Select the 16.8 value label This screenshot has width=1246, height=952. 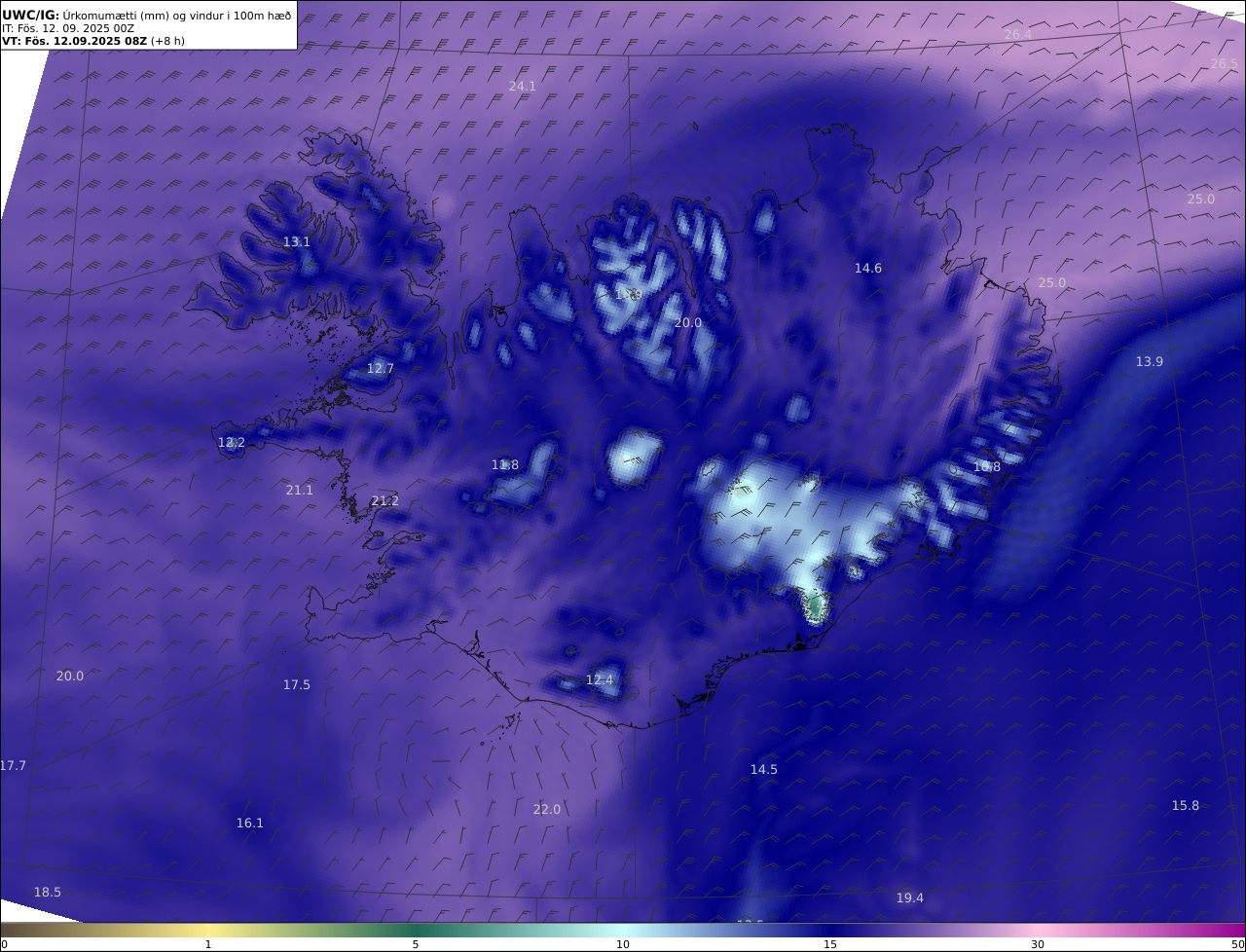987,467
